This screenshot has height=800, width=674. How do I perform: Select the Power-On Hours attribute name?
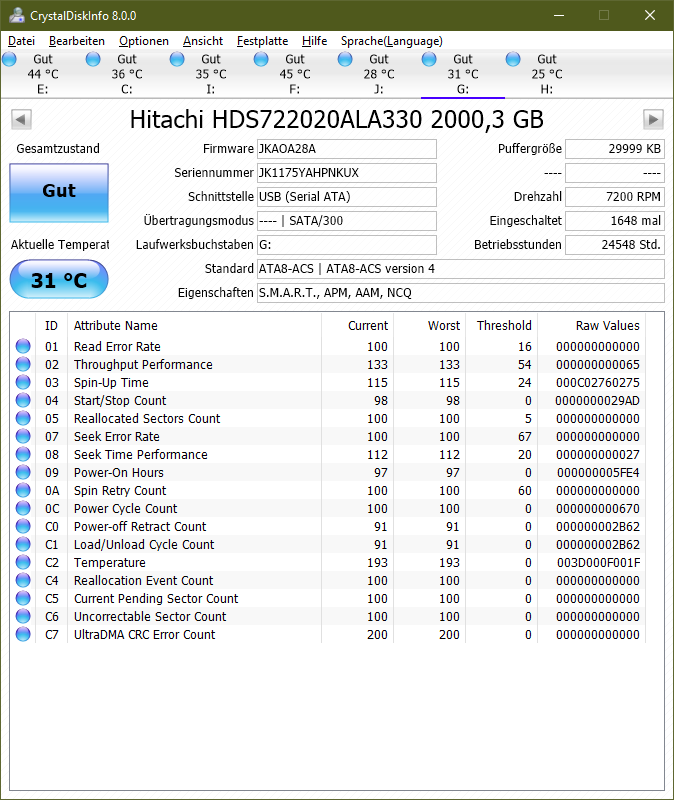(x=119, y=472)
